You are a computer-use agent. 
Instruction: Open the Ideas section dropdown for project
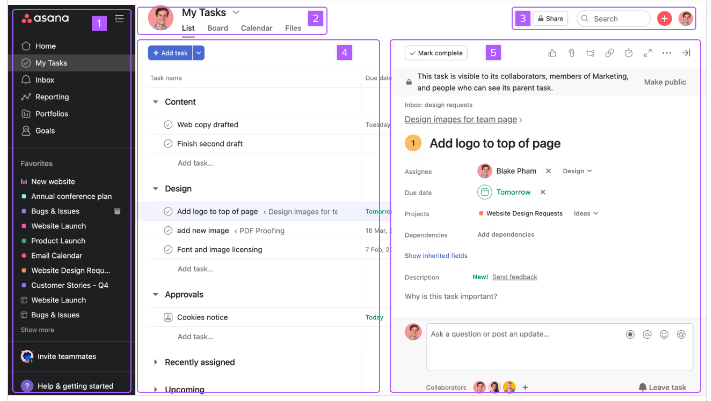click(x=586, y=214)
